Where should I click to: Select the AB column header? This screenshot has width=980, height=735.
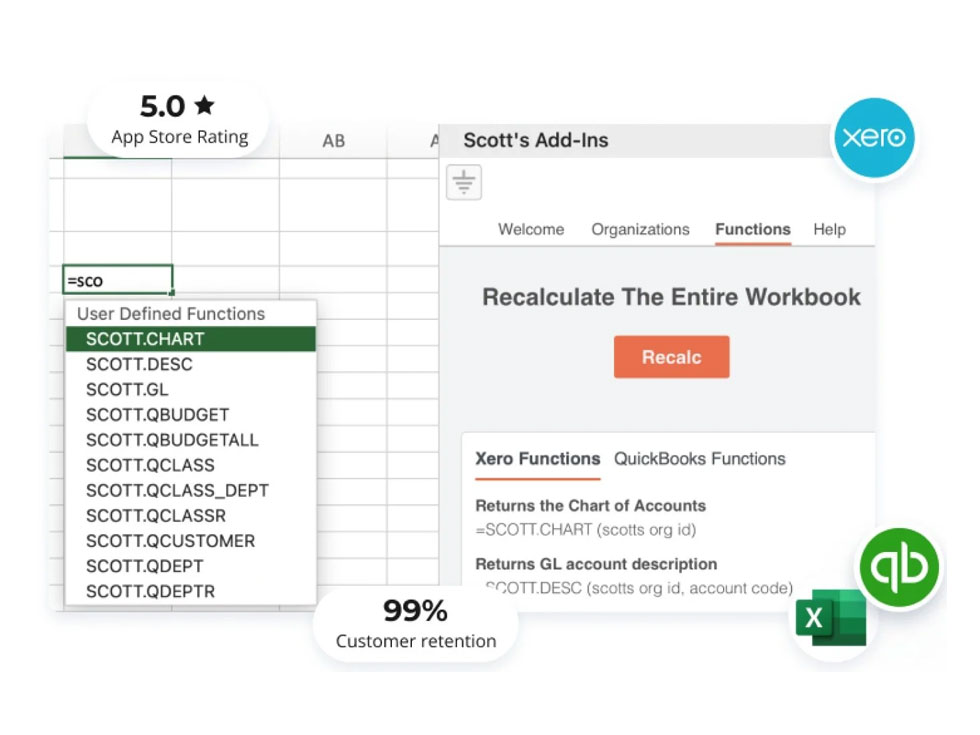pyautogui.click(x=333, y=141)
